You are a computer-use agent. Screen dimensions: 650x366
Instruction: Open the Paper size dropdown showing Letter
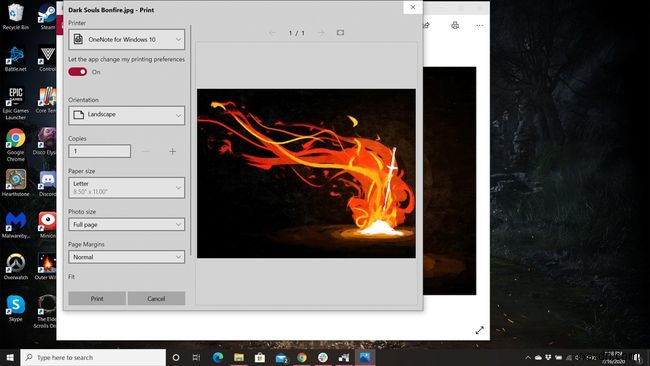pyautogui.click(x=126, y=187)
